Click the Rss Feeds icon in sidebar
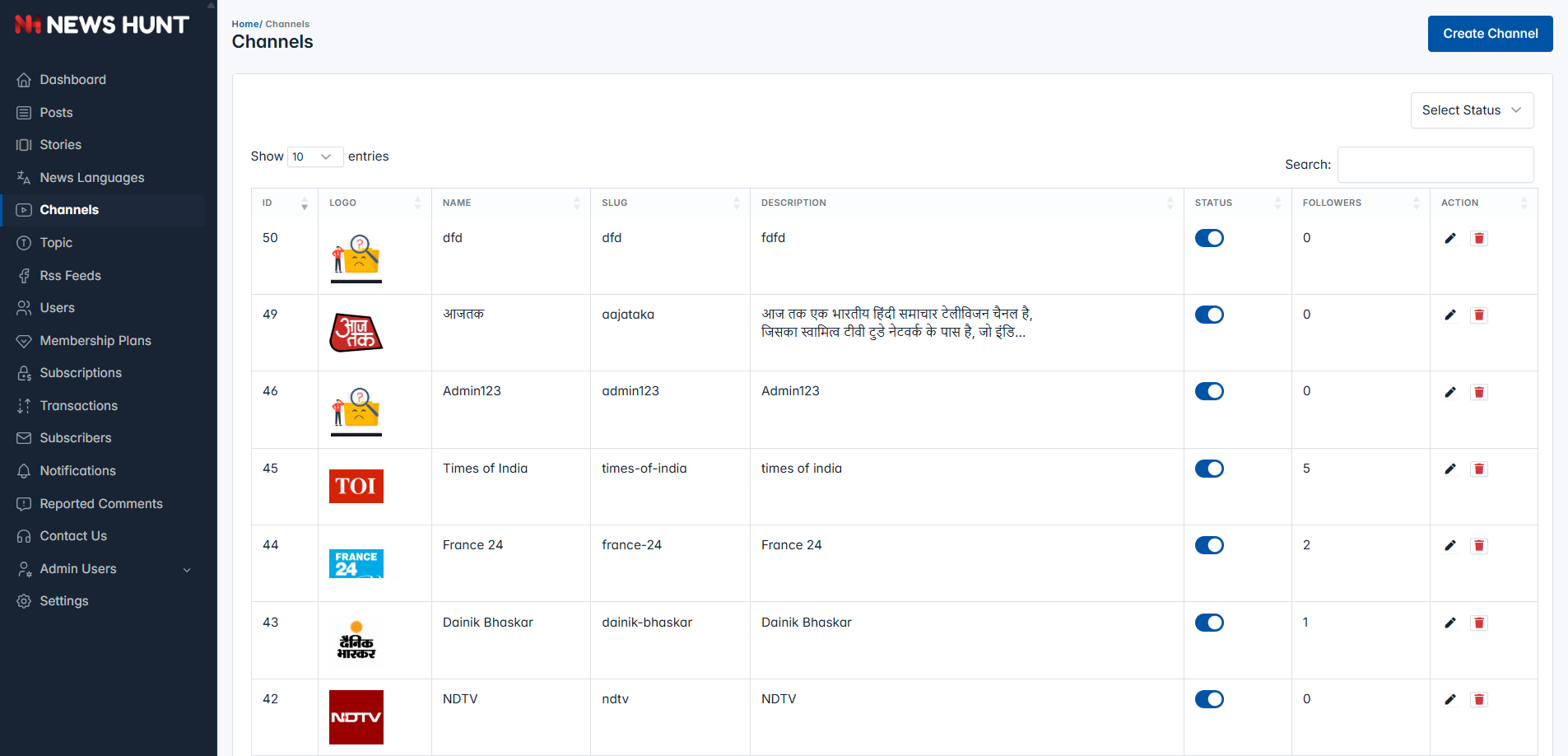The height and width of the screenshot is (756, 1568). [24, 276]
